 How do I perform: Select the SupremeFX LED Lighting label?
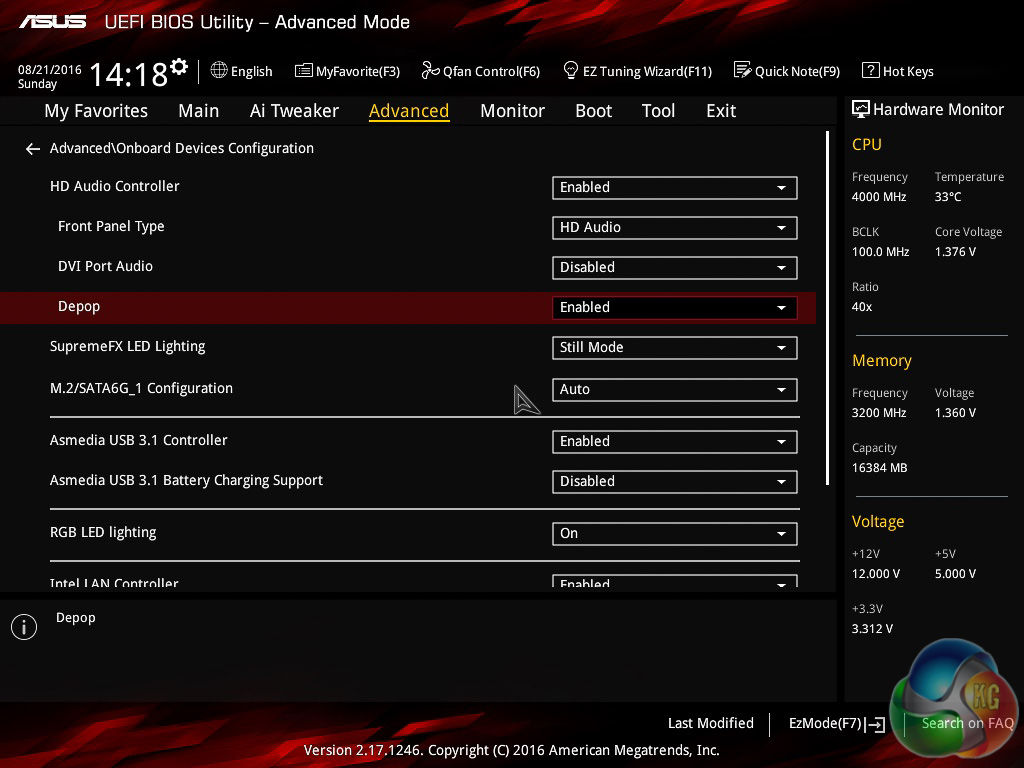(127, 347)
